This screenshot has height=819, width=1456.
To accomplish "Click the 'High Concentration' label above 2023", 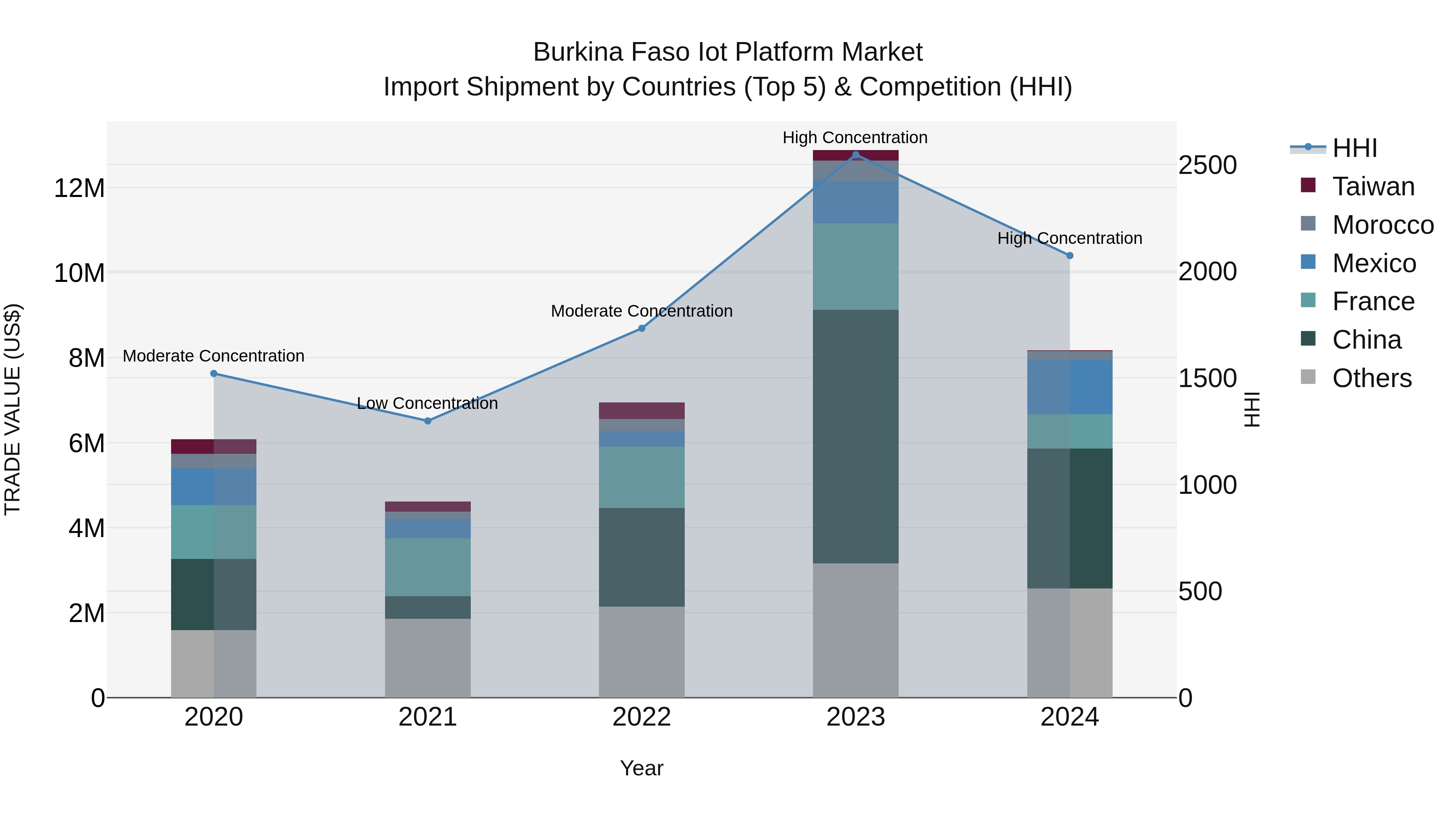I will point(855,138).
